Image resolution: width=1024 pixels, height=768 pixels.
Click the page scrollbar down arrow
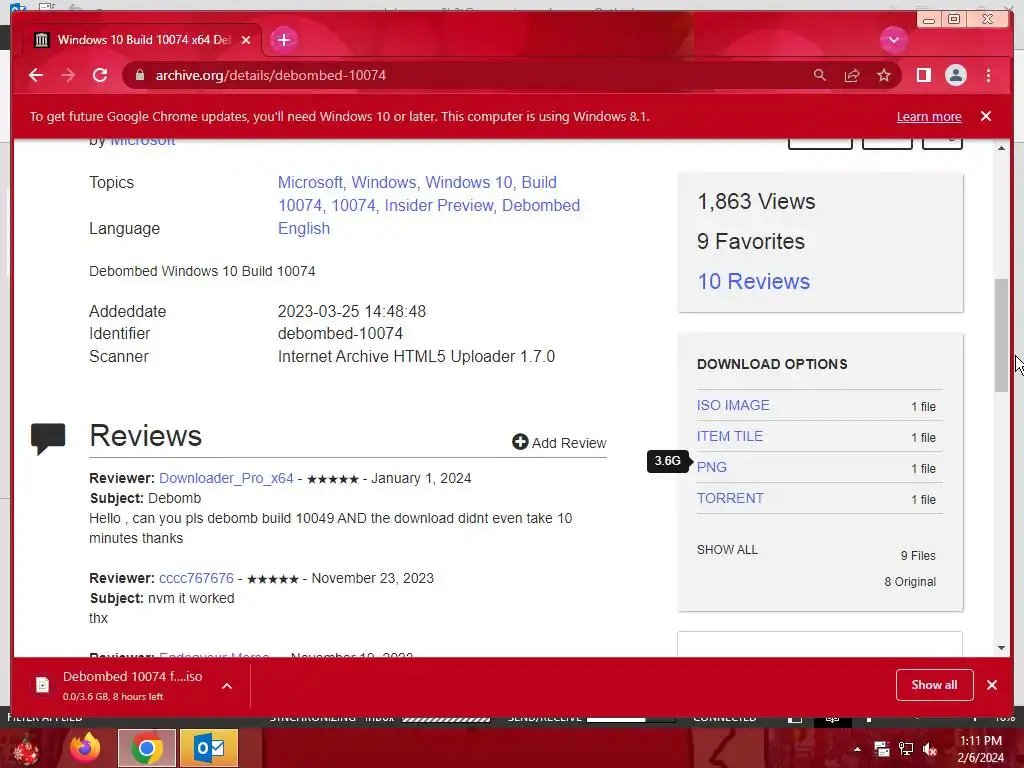pos(1001,647)
